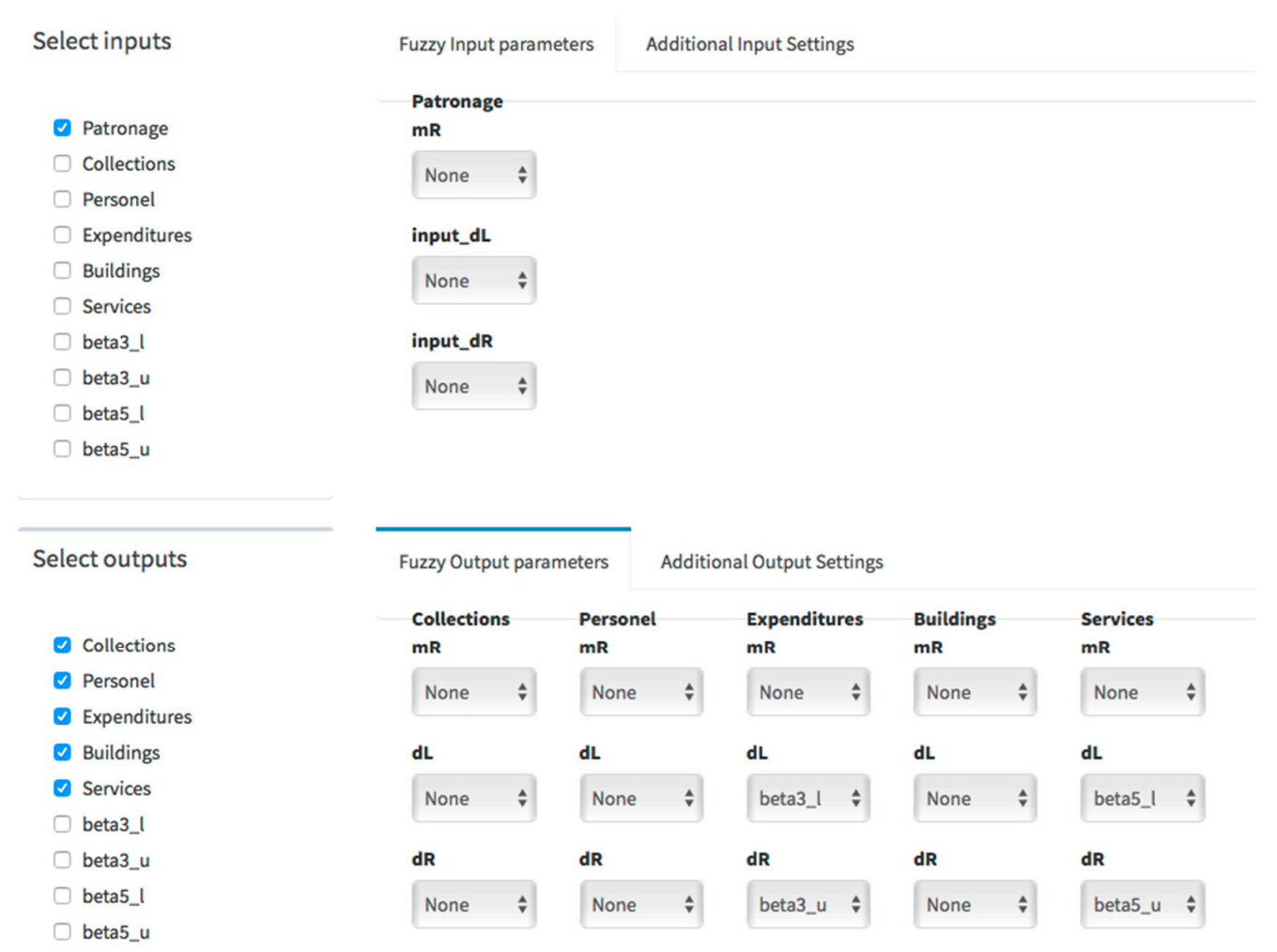Select the Fuzzy Output parameters tab
Image resolution: width=1277 pixels, height=952 pixels.
[503, 561]
